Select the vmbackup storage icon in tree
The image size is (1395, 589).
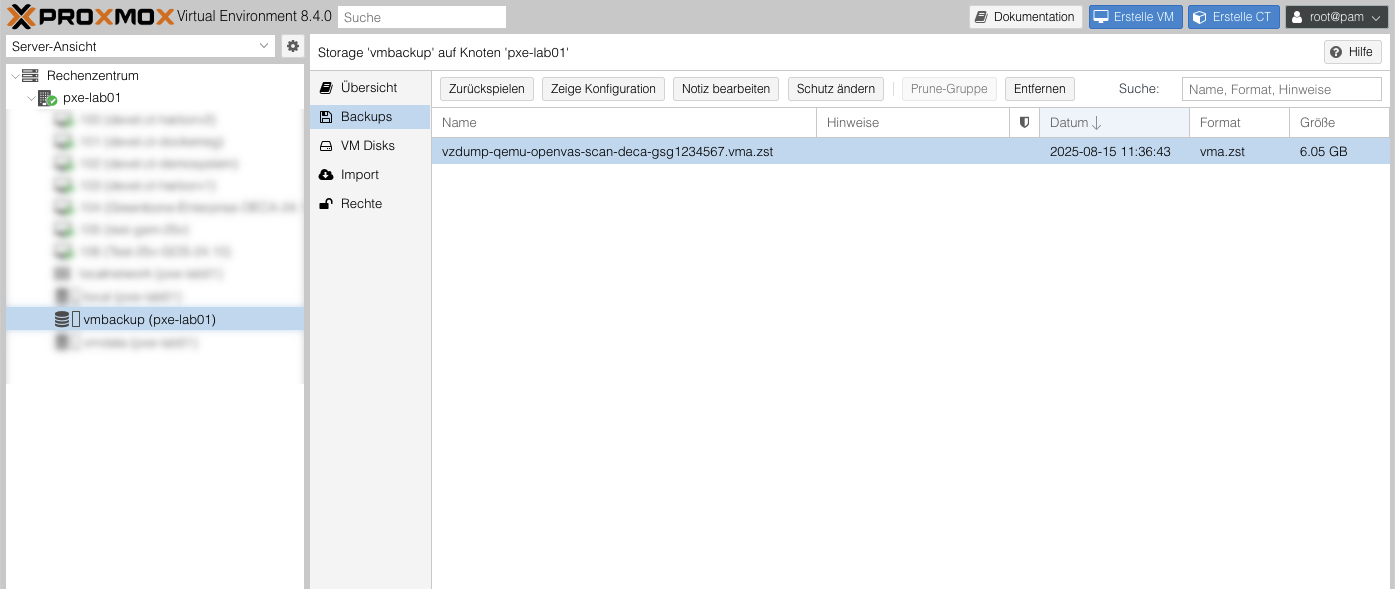point(62,320)
